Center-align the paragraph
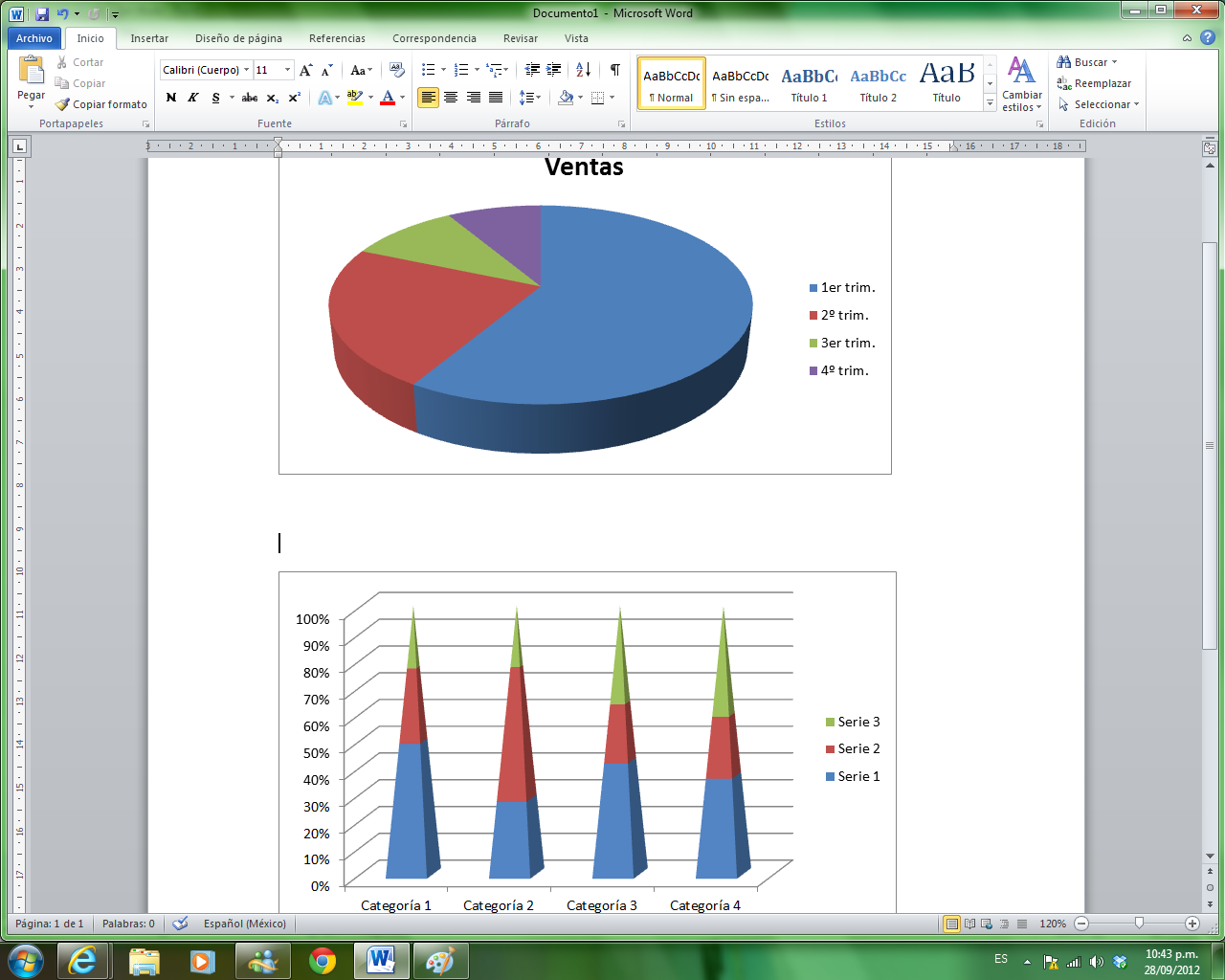 (451, 98)
